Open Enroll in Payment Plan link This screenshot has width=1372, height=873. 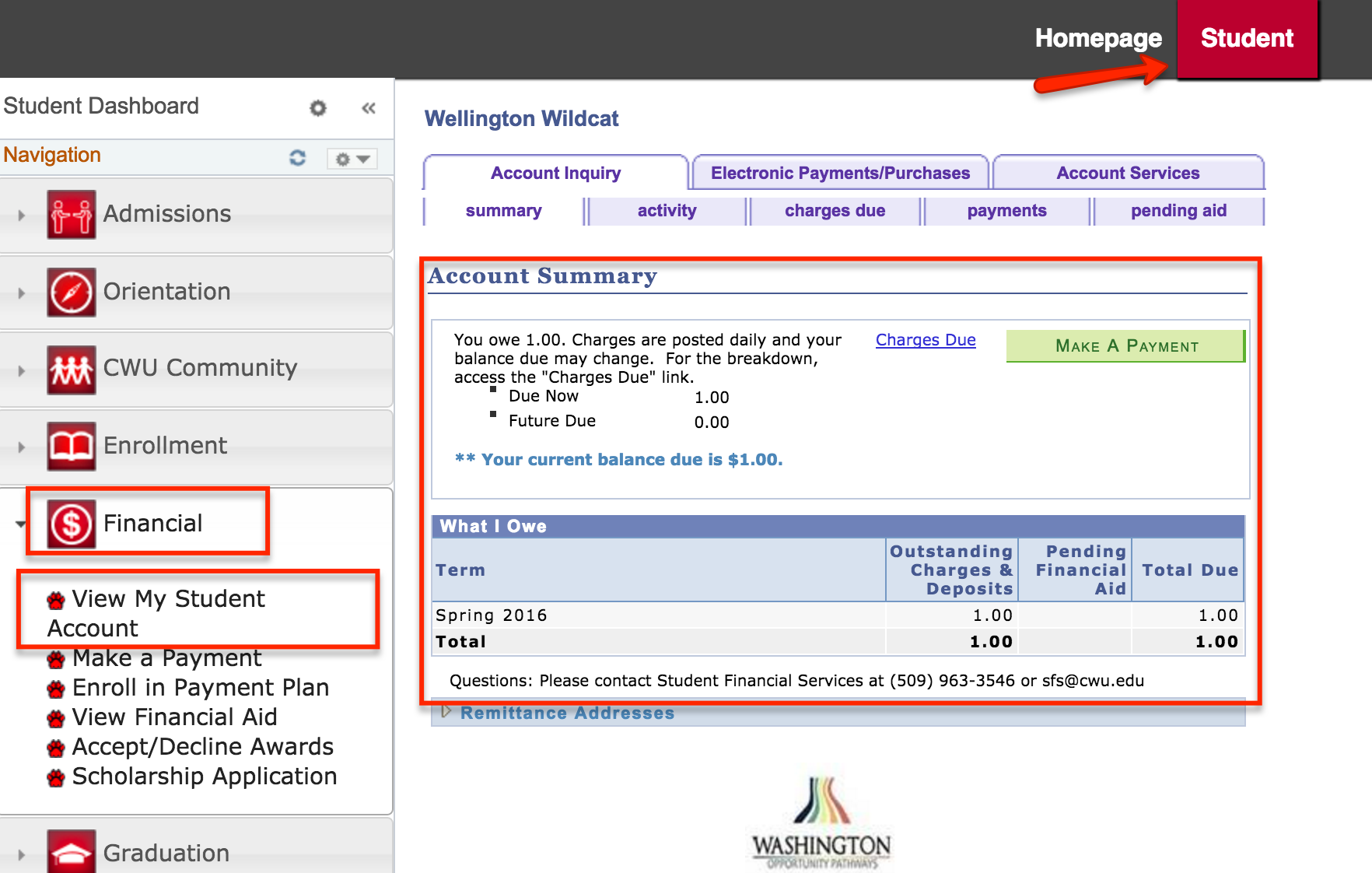201,688
